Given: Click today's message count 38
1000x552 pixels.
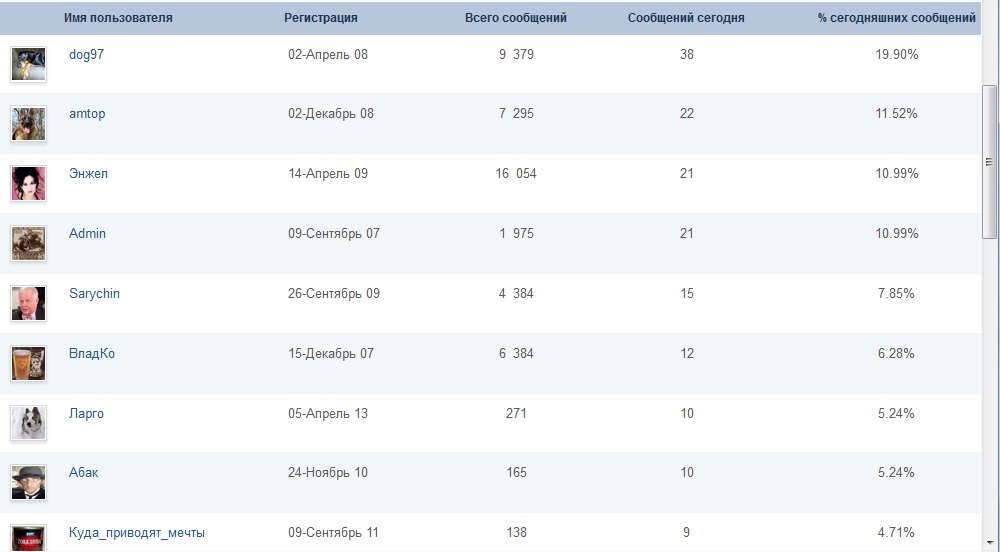Looking at the screenshot, I should (686, 54).
